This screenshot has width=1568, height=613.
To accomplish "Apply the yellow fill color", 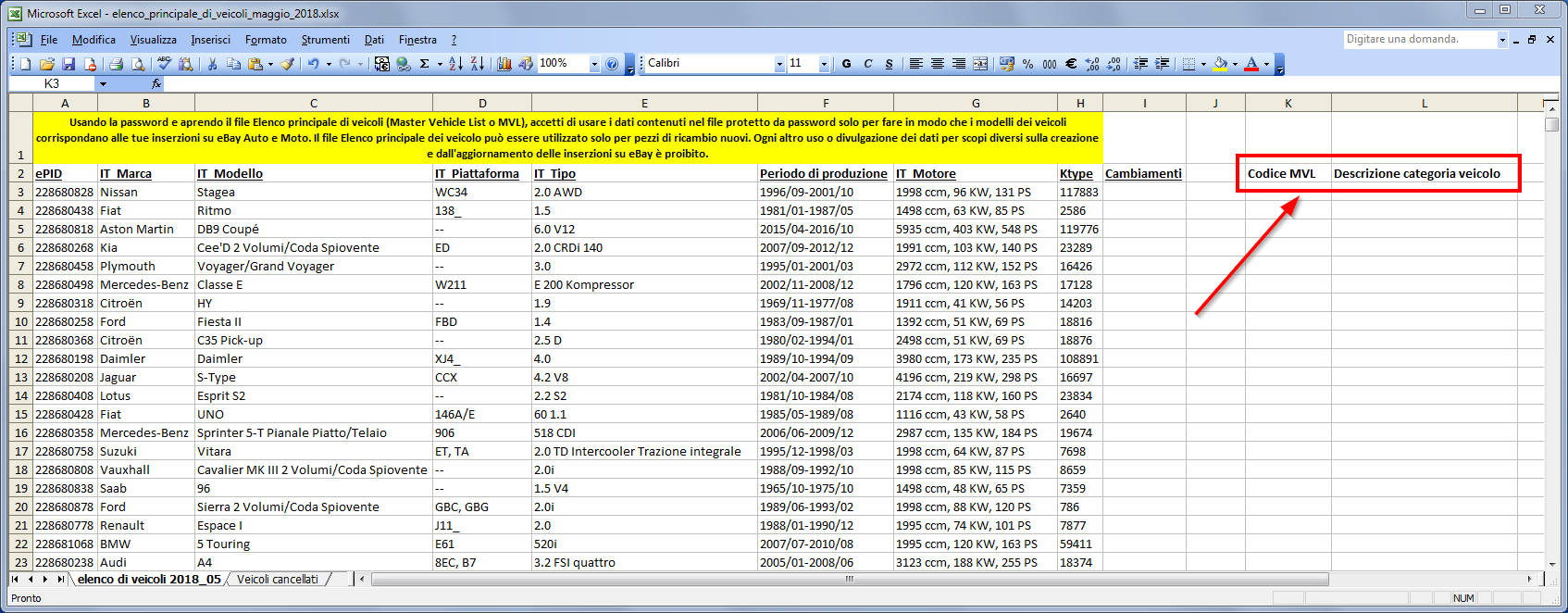I will click(1221, 64).
